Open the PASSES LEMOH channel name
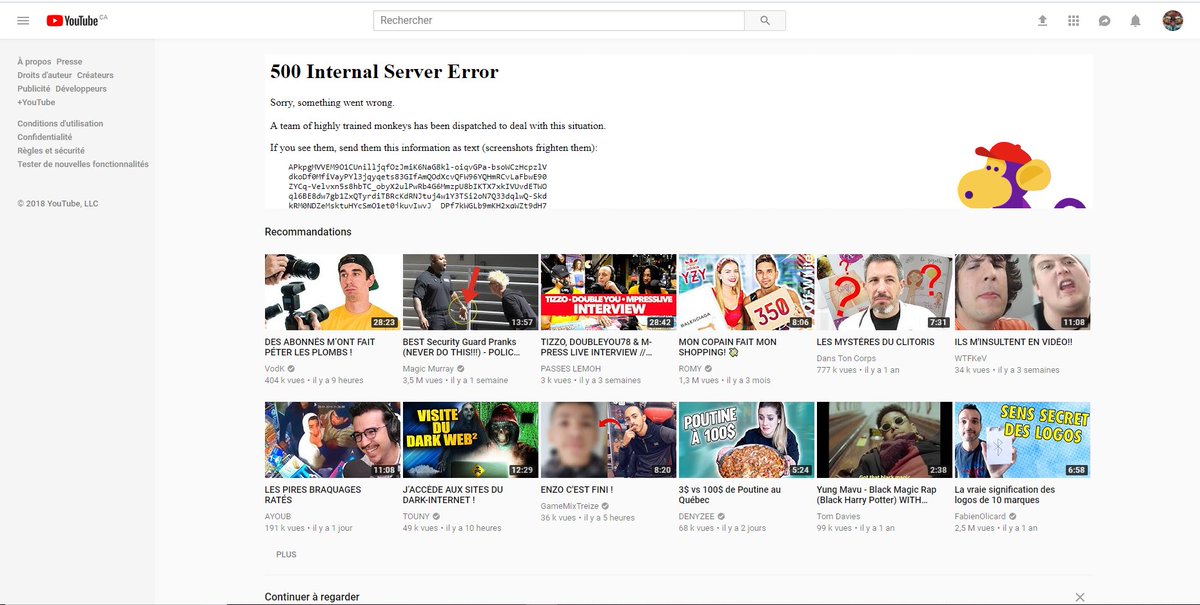The image size is (1200, 605). [571, 369]
